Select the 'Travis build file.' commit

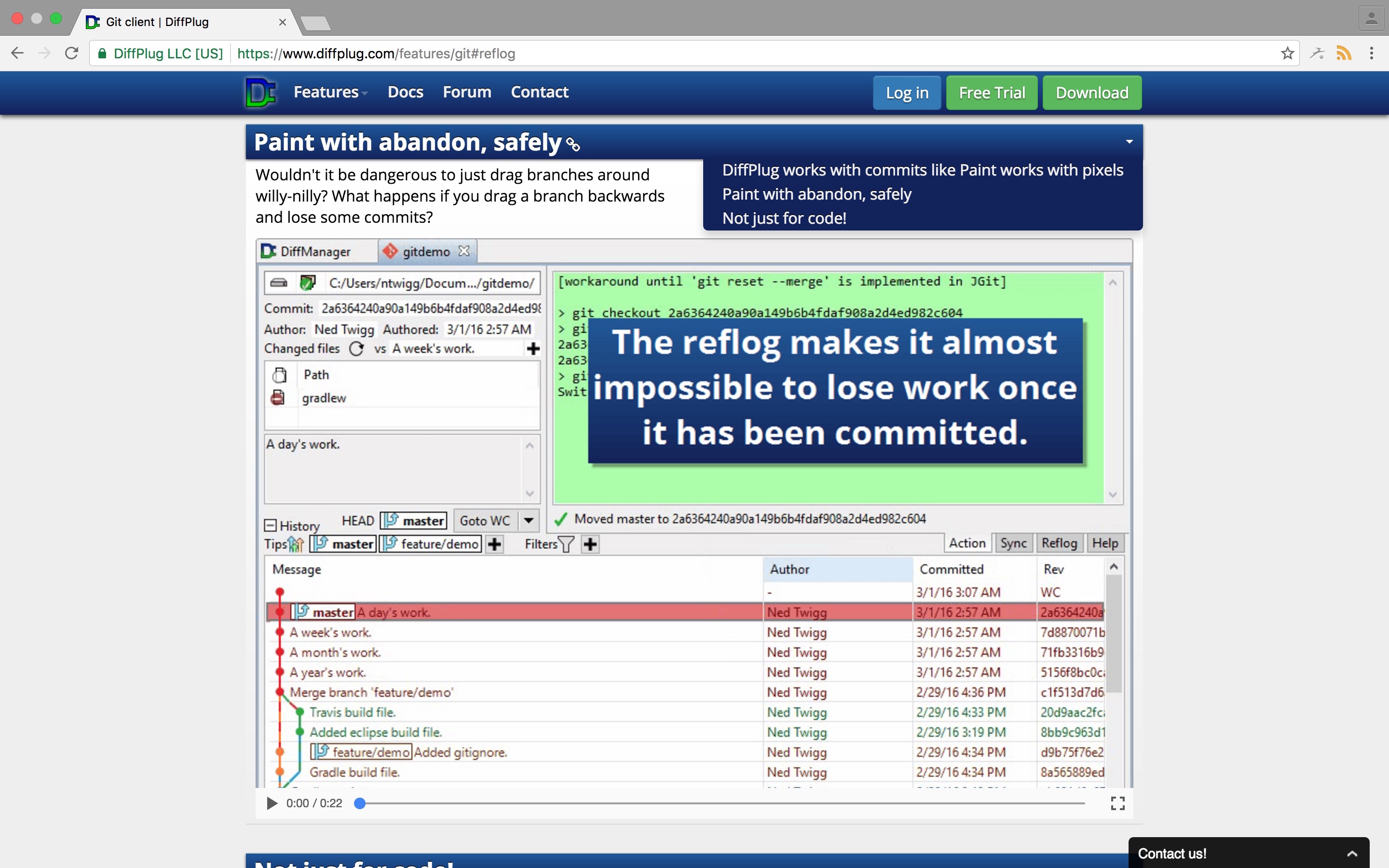(x=685, y=712)
